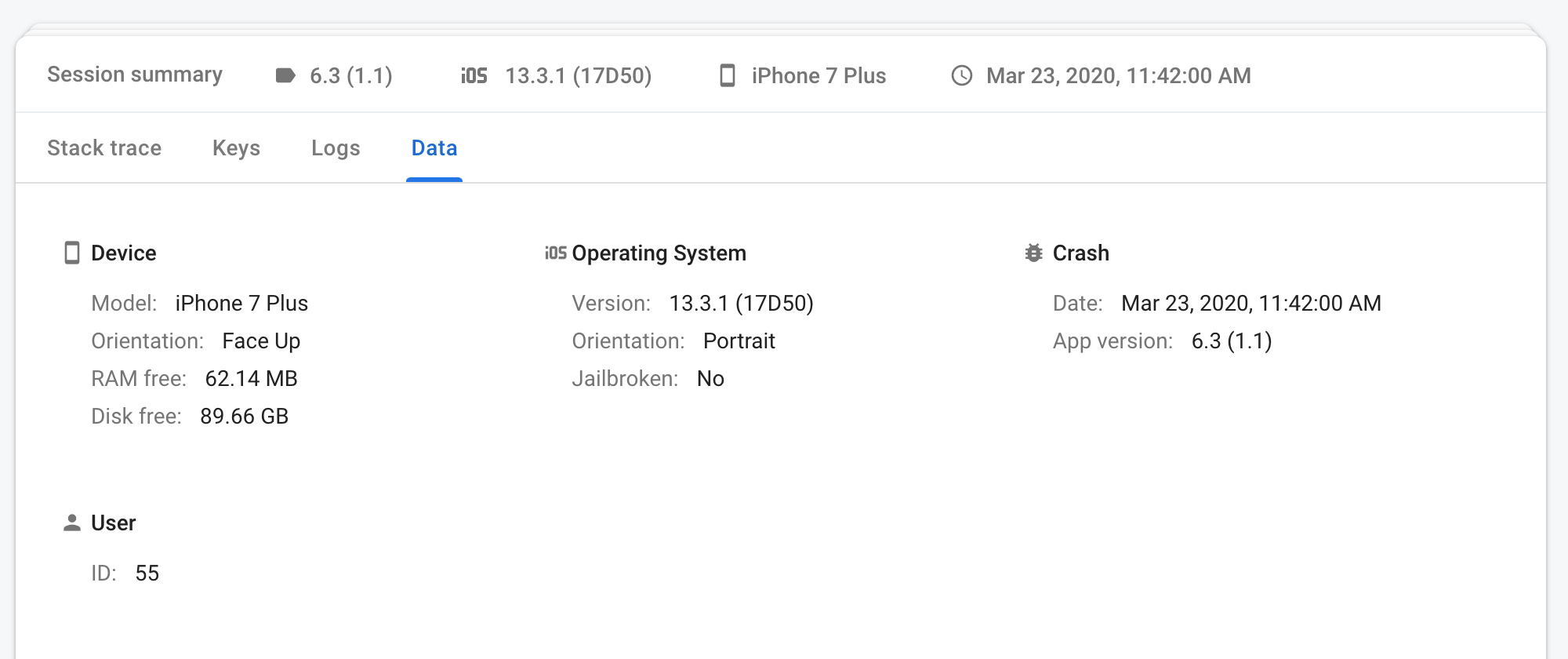Open the Logs tab
This screenshot has width=1568, height=659.
pos(336,147)
